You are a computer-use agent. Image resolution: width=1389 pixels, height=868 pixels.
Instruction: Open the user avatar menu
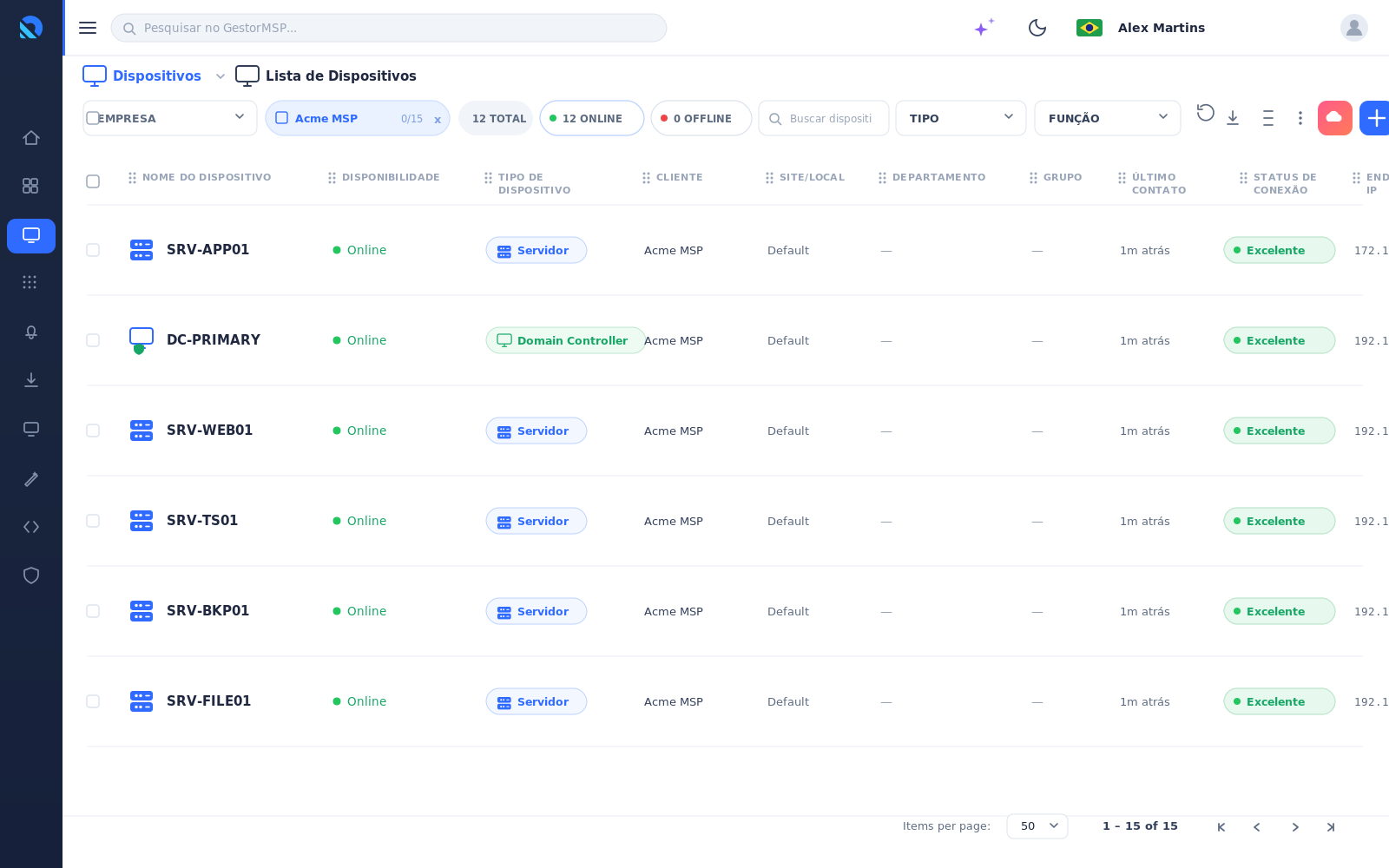coord(1354,28)
